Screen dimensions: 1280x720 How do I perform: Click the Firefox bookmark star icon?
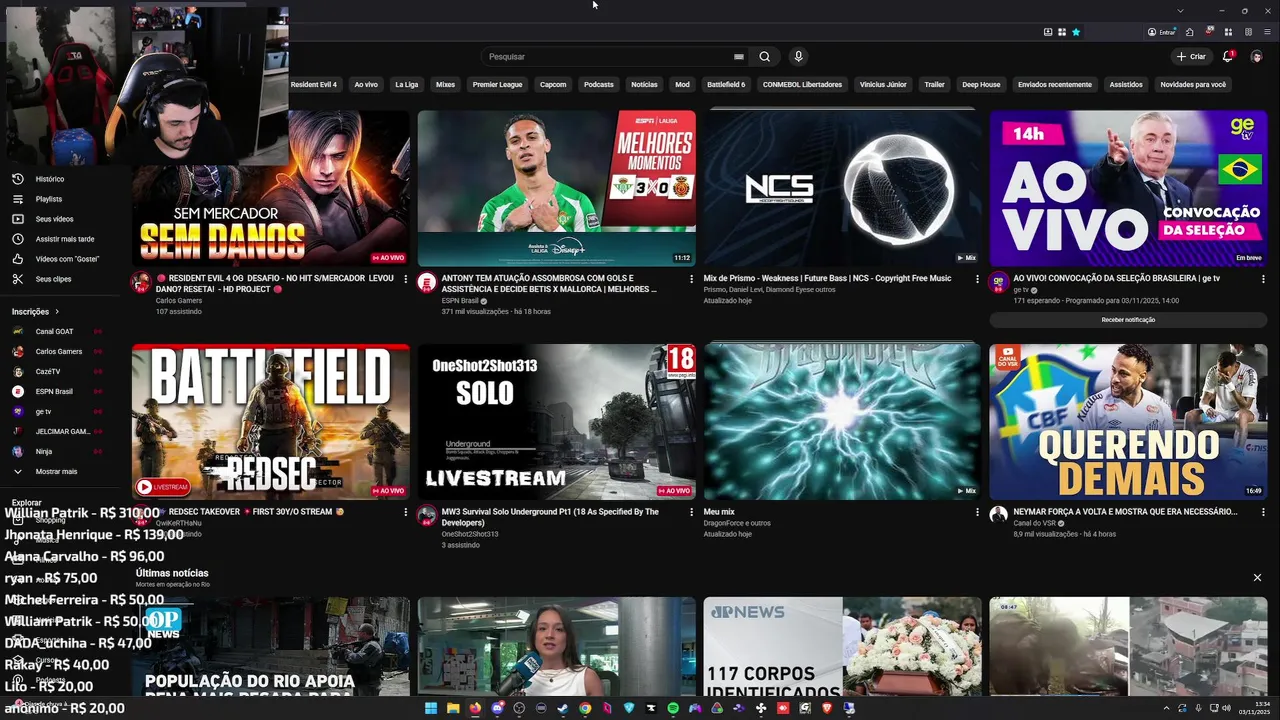pyautogui.click(x=1076, y=32)
